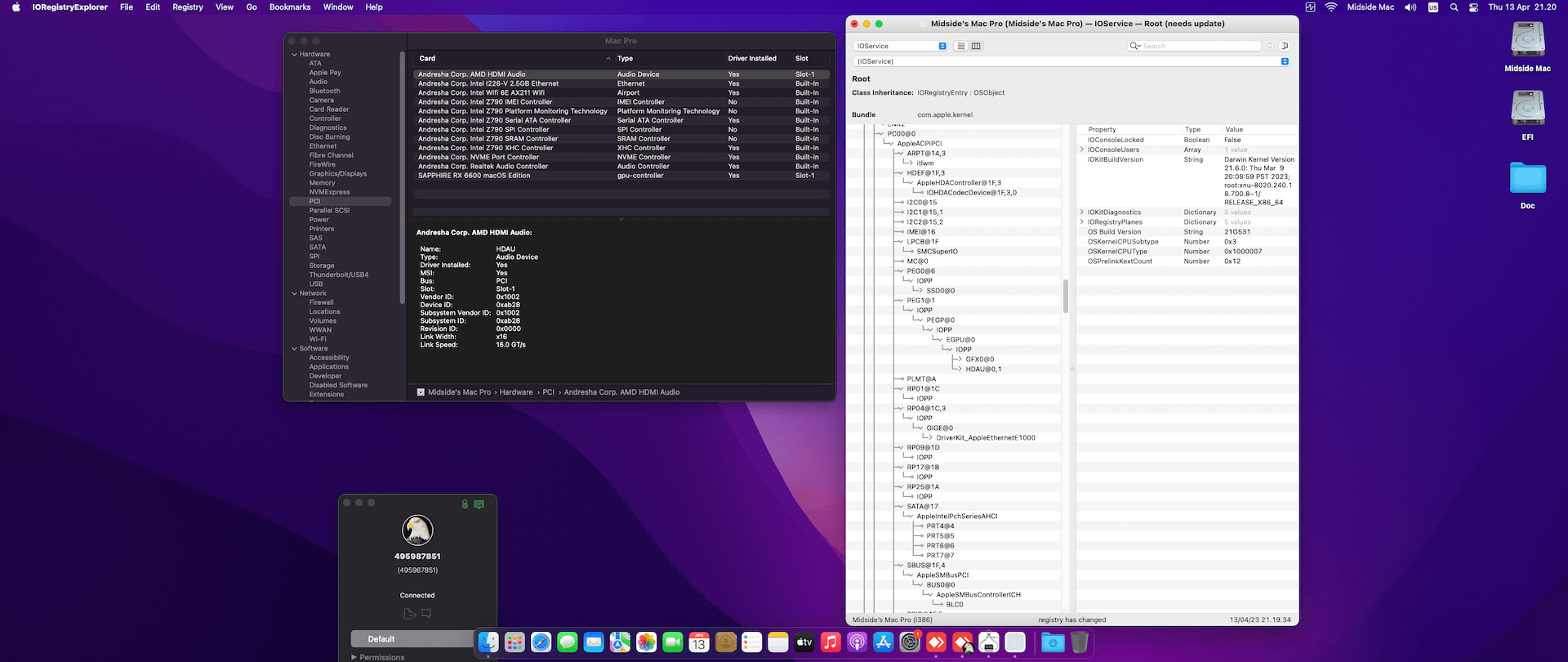Viewport: 1568px width, 662px height.
Task: Open System Preferences from the dock
Action: click(910, 643)
